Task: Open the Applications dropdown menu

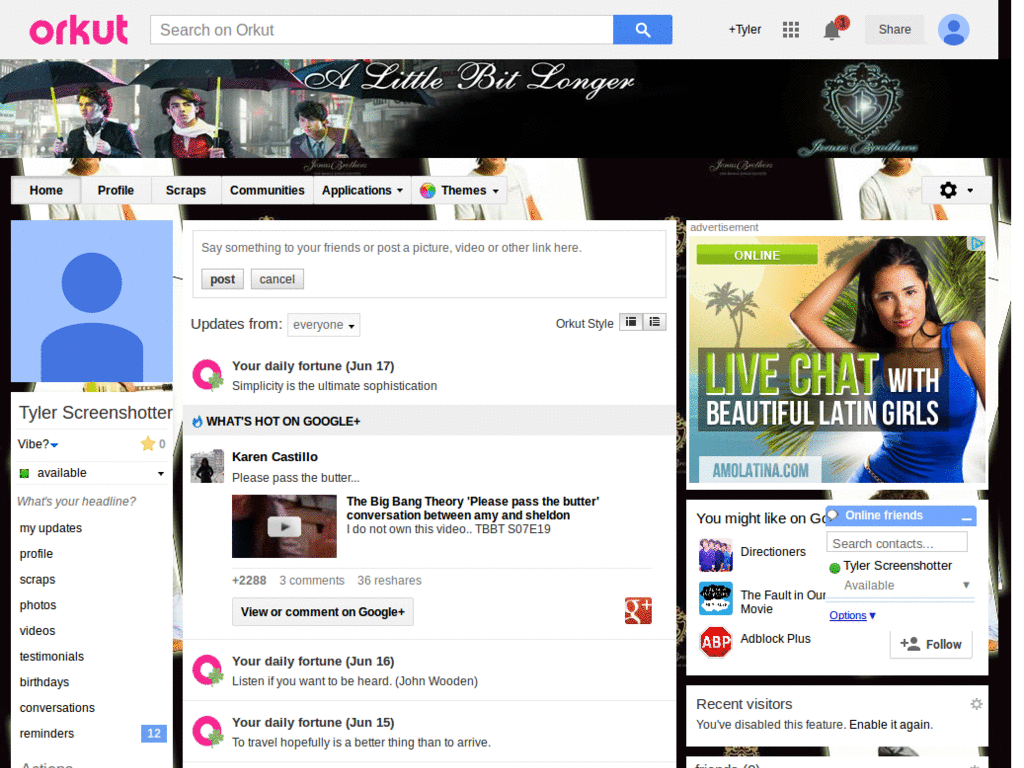Action: point(362,191)
